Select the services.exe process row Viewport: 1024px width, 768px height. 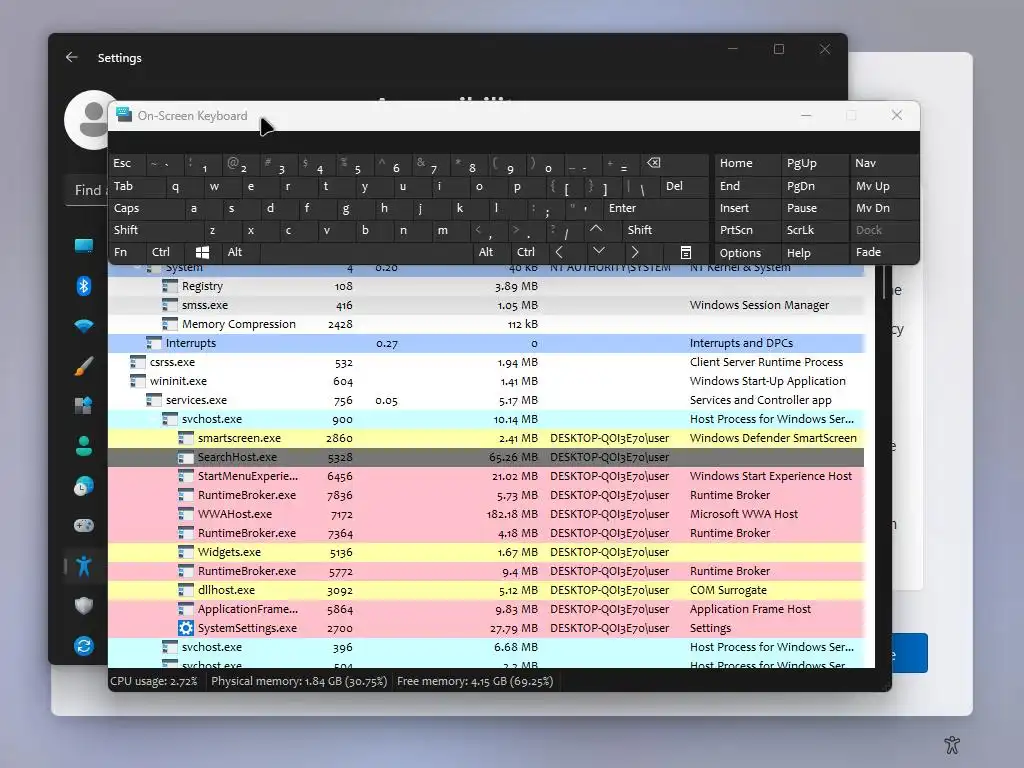click(486, 400)
